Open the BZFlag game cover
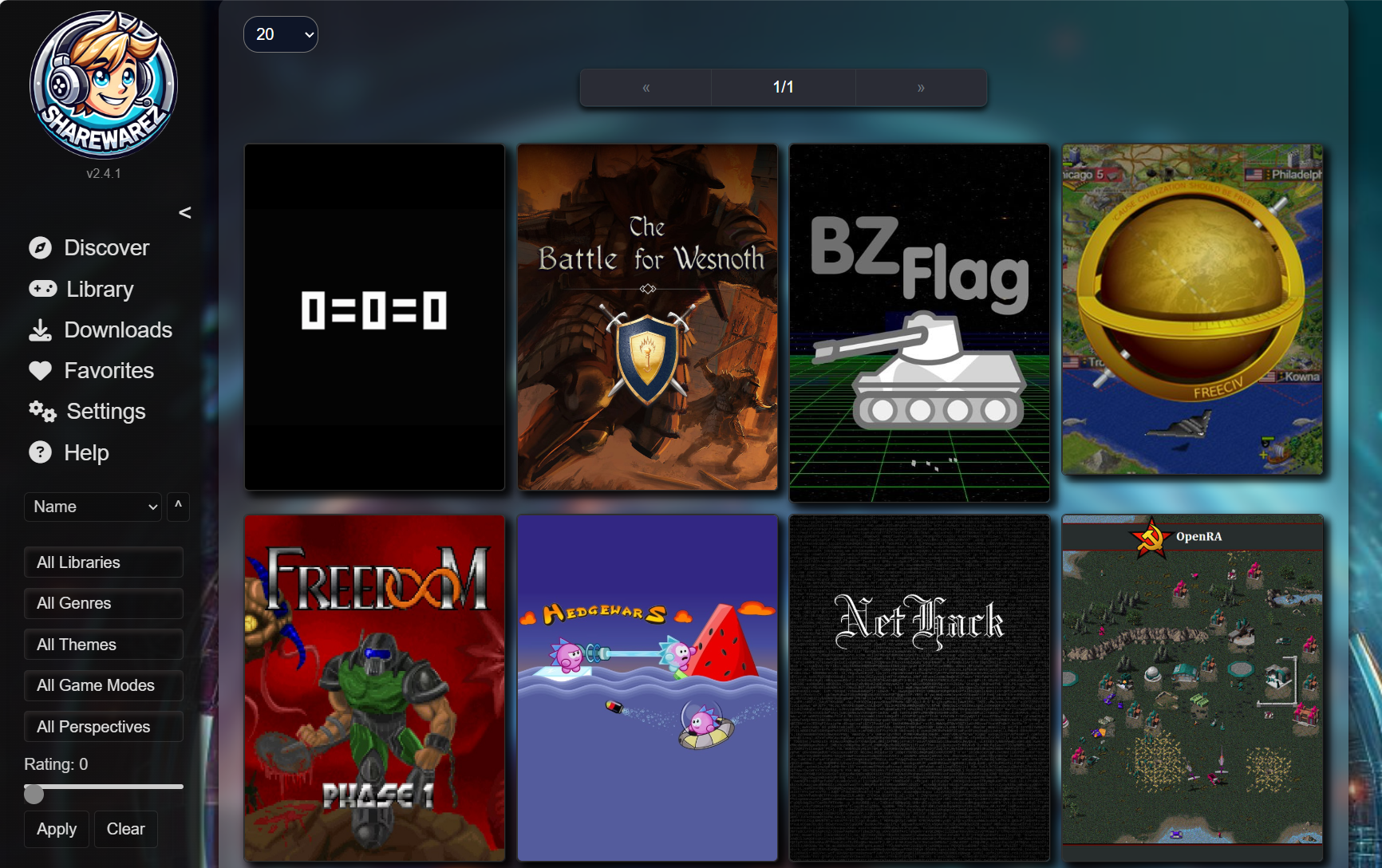The height and width of the screenshot is (868, 1382). click(919, 323)
